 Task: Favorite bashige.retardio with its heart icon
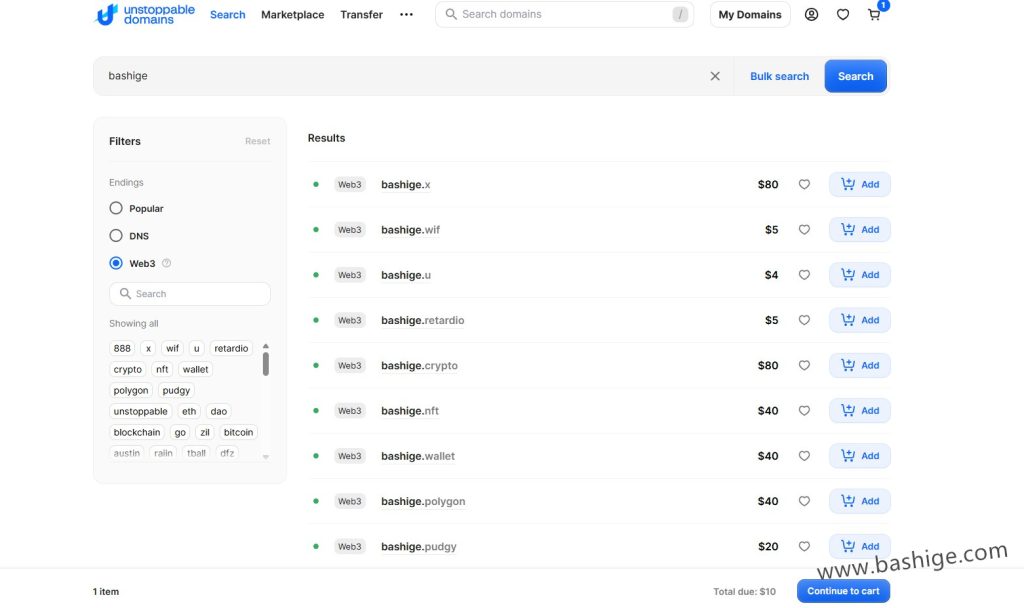(x=804, y=320)
